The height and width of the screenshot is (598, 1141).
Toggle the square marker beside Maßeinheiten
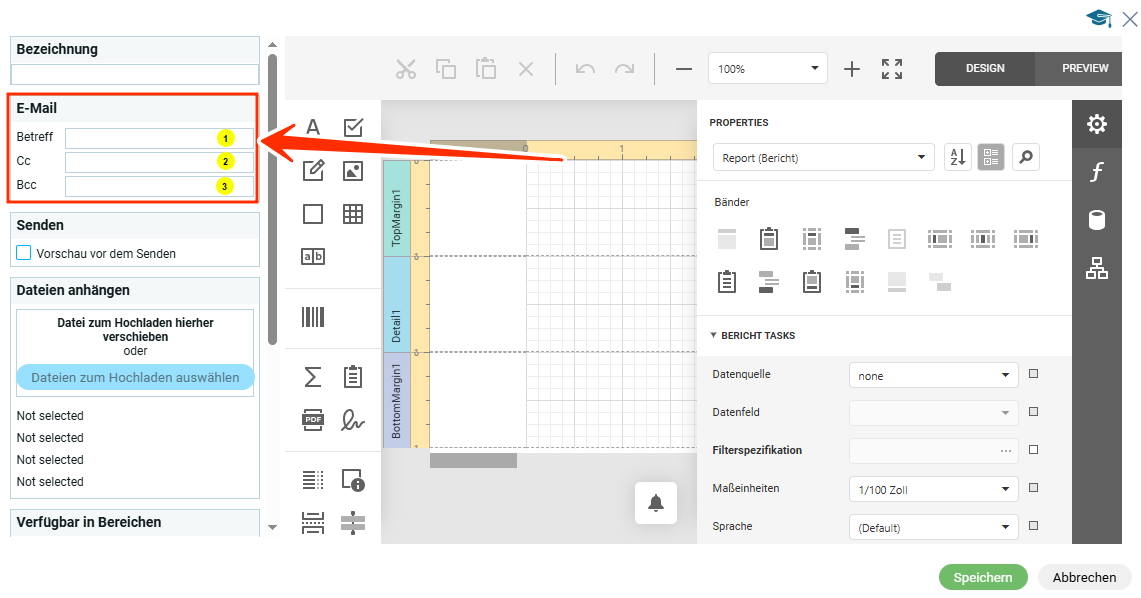[1033, 488]
